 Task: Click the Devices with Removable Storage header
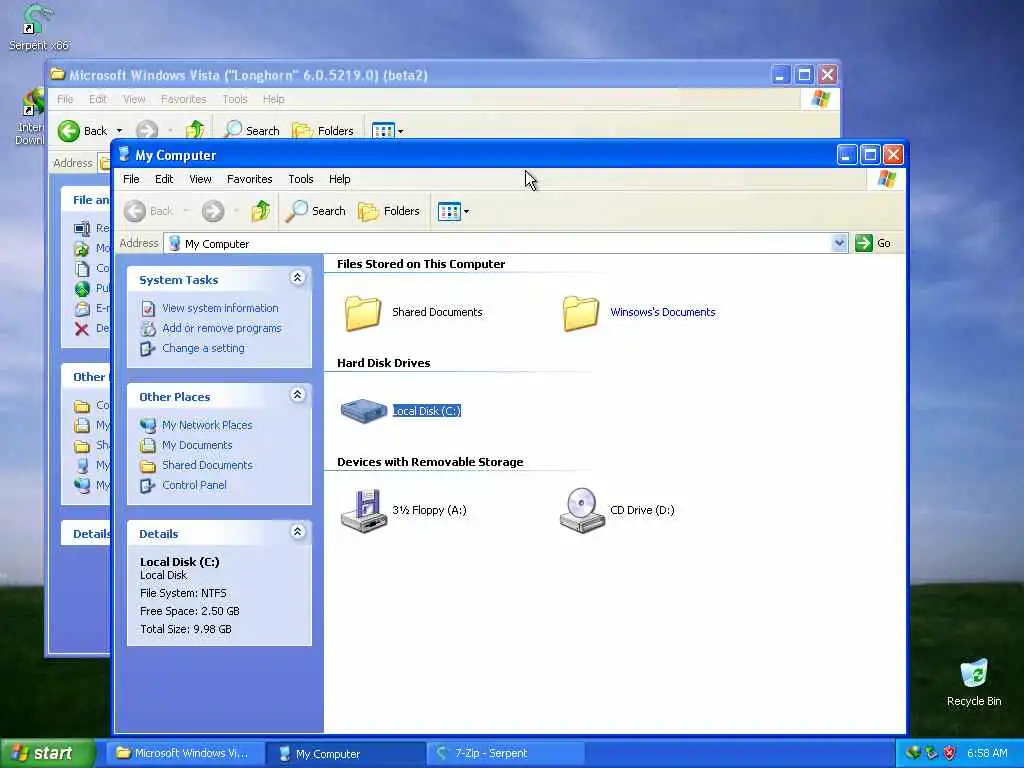pyautogui.click(x=430, y=462)
